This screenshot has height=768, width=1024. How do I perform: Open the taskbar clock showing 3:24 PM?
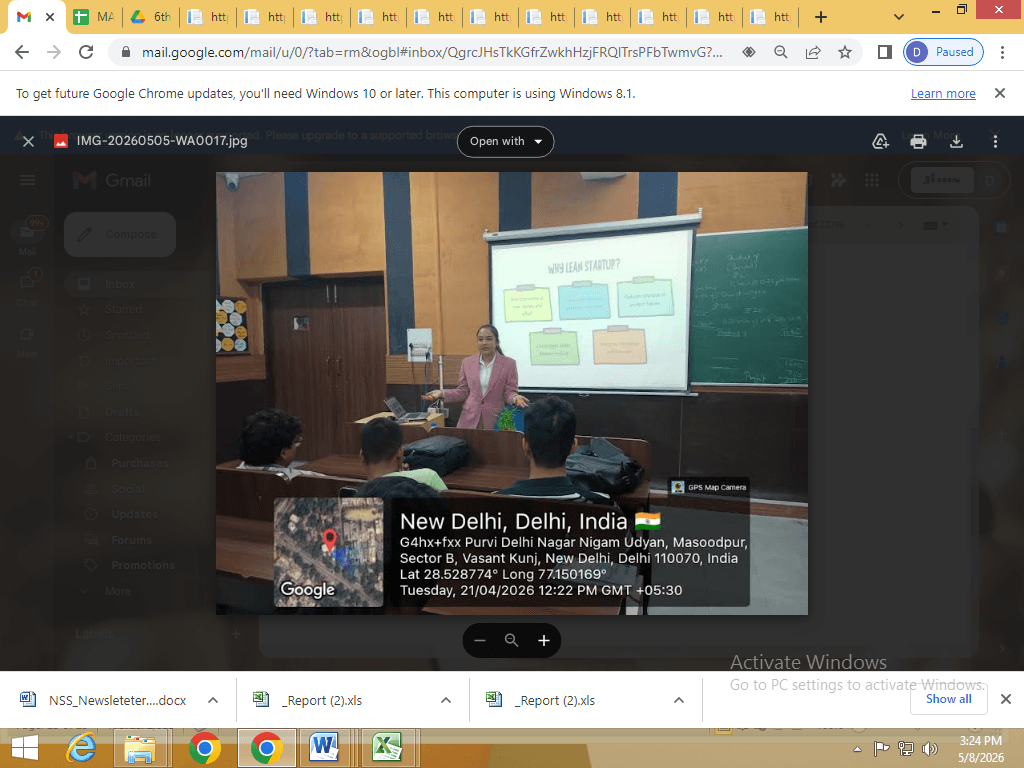pyautogui.click(x=980, y=749)
